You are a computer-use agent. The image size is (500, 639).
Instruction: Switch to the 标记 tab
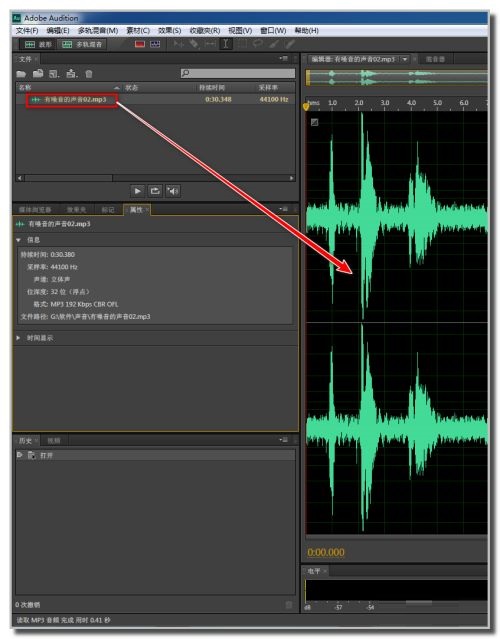pyautogui.click(x=108, y=210)
